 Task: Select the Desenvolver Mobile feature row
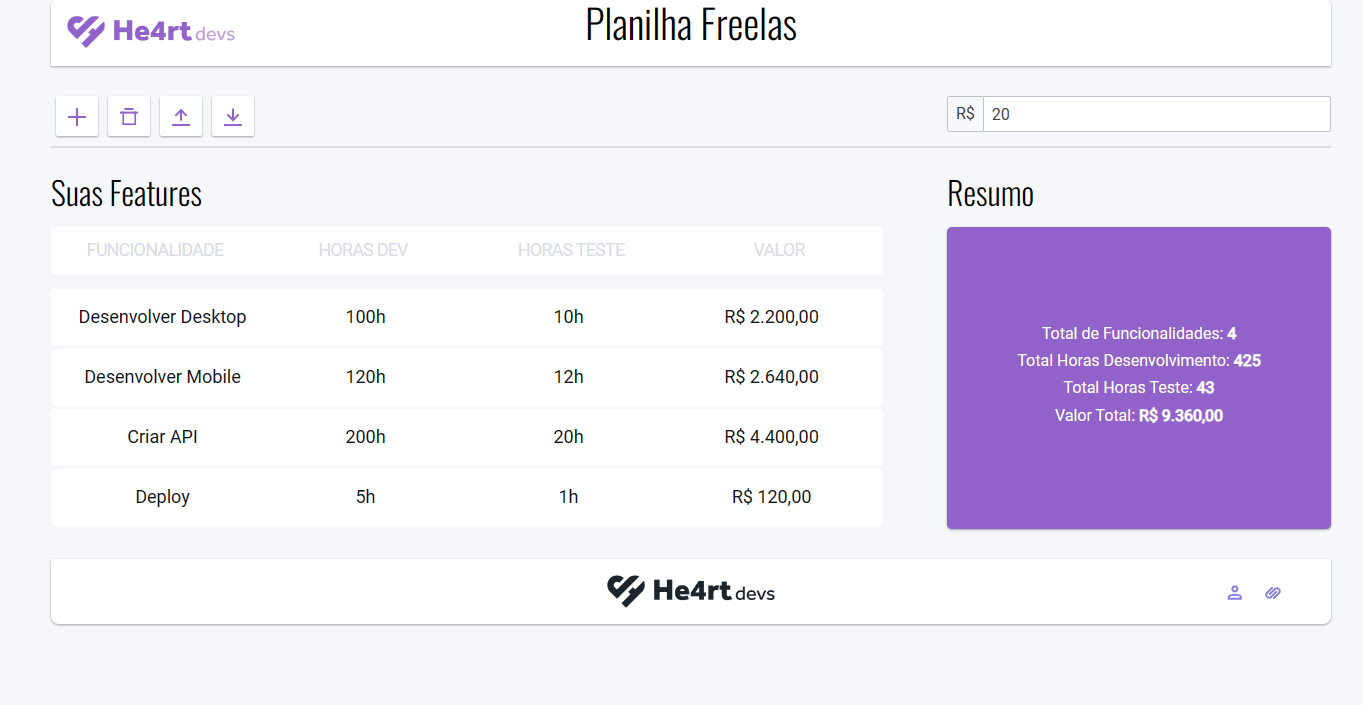tap(467, 377)
